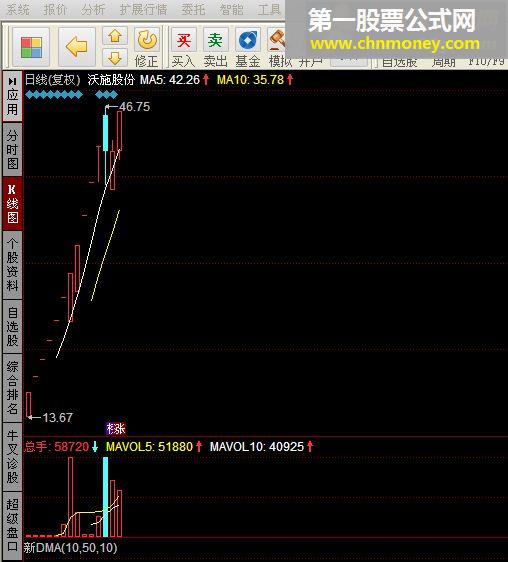This screenshot has height=562, width=508.
Task: Open the 委托 menu
Action: [x=193, y=10]
